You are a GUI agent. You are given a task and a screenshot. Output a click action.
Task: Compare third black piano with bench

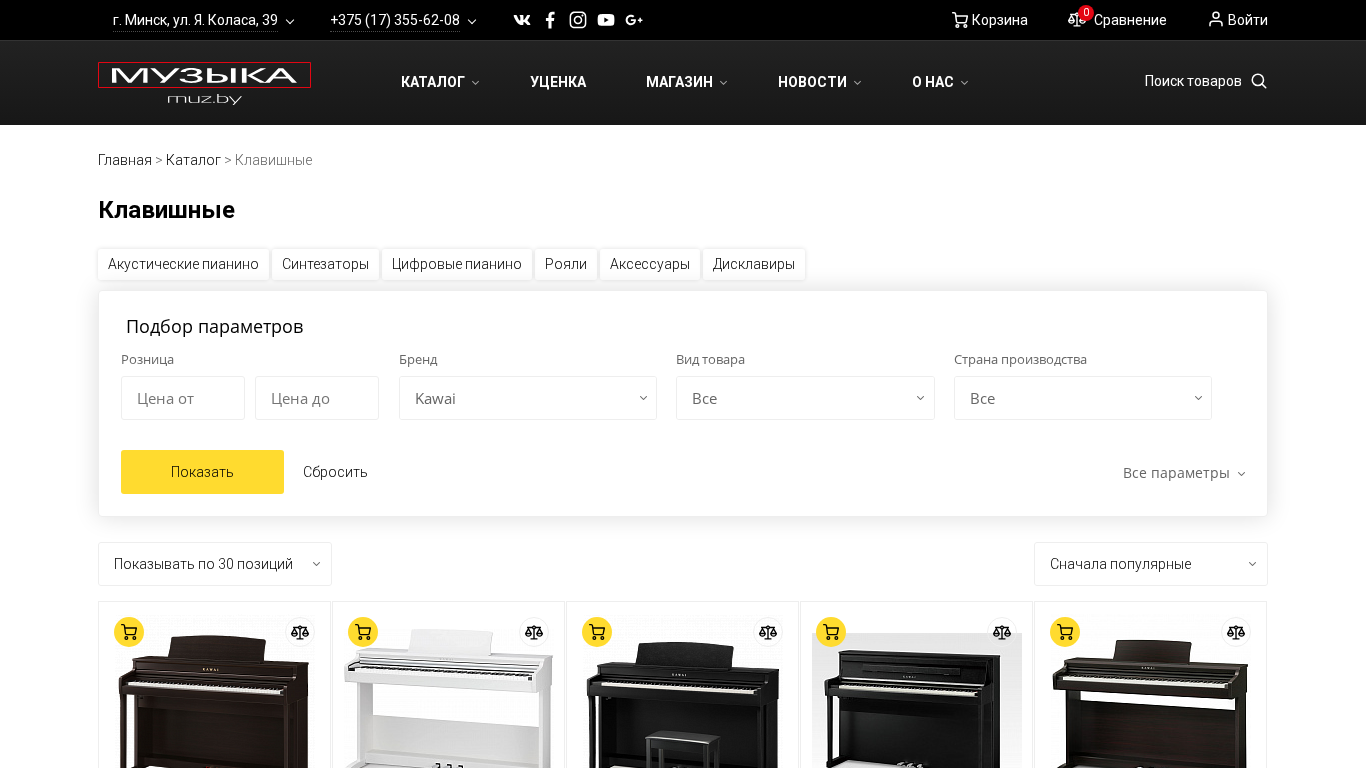click(x=768, y=632)
